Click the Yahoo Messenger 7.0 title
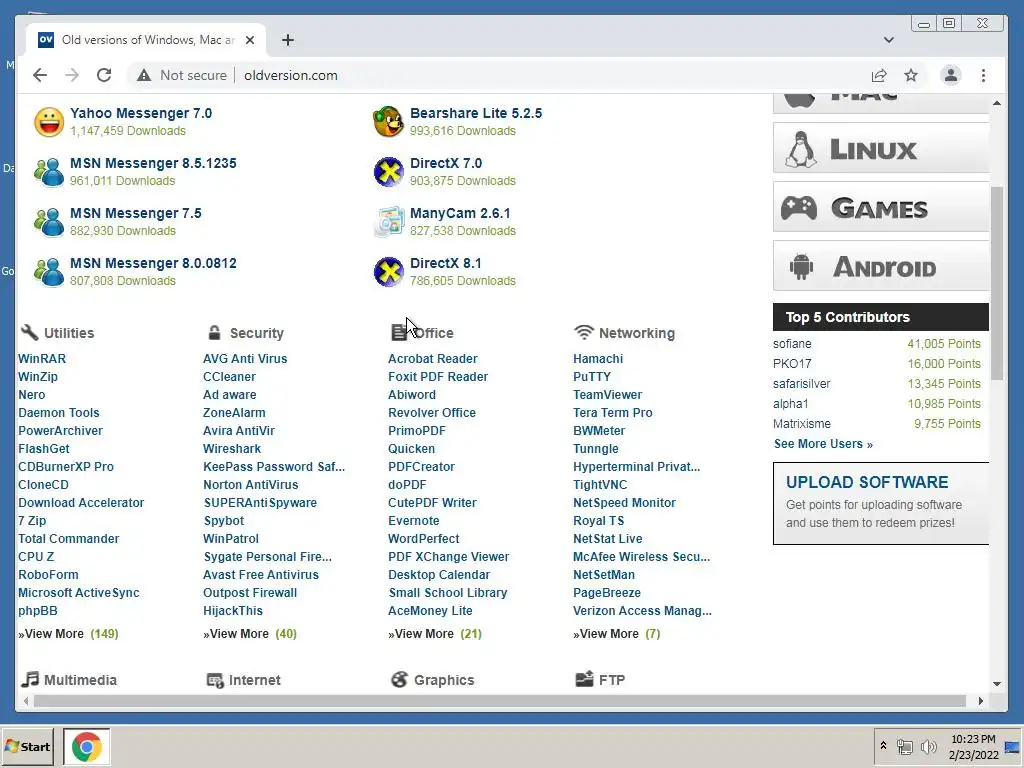 141,113
